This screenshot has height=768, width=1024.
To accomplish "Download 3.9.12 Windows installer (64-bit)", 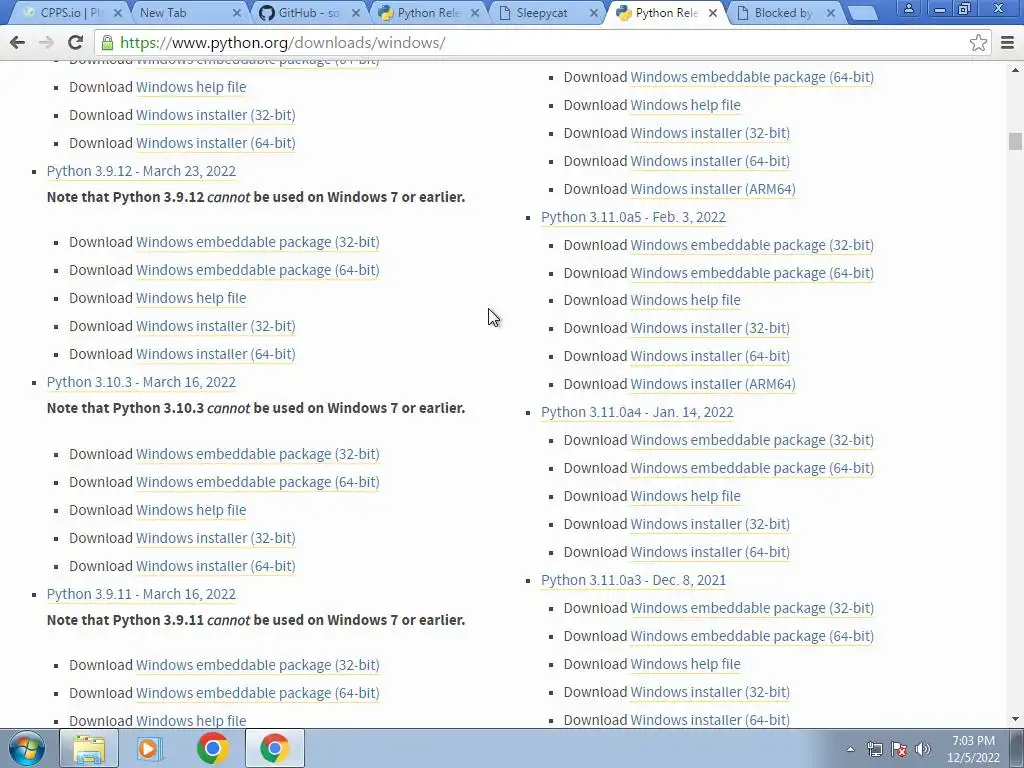I will (x=216, y=354).
